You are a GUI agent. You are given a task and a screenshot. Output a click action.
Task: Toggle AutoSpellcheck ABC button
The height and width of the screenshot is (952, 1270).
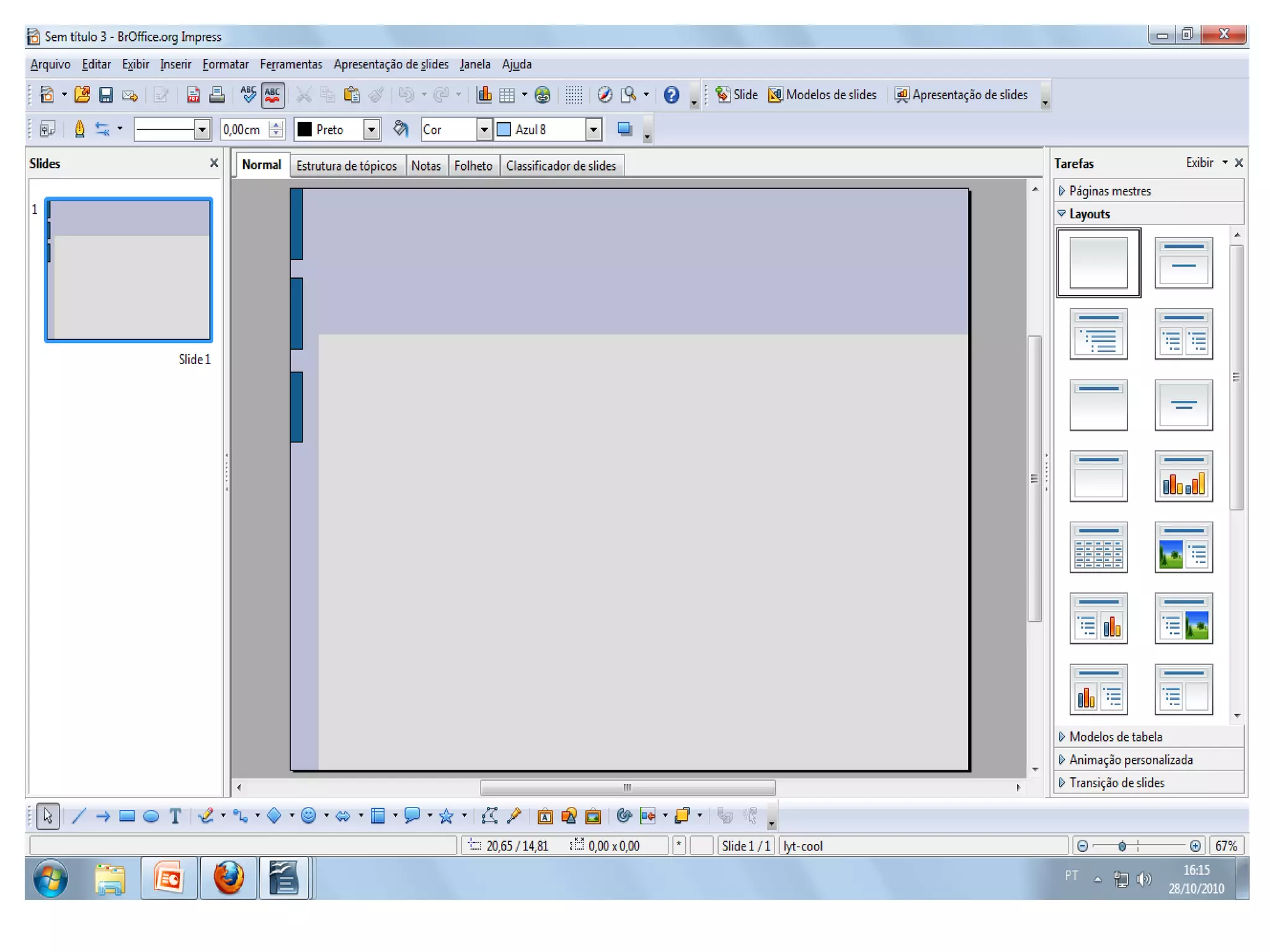(x=272, y=95)
